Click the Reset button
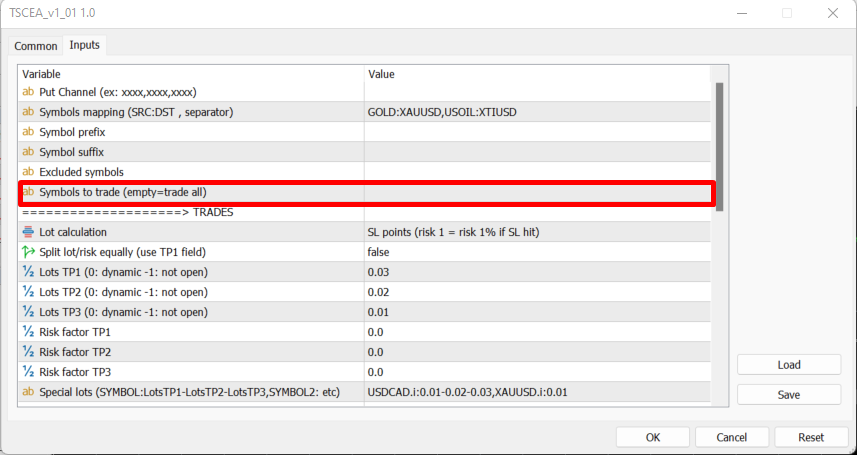The width and height of the screenshot is (857, 455). pos(811,437)
